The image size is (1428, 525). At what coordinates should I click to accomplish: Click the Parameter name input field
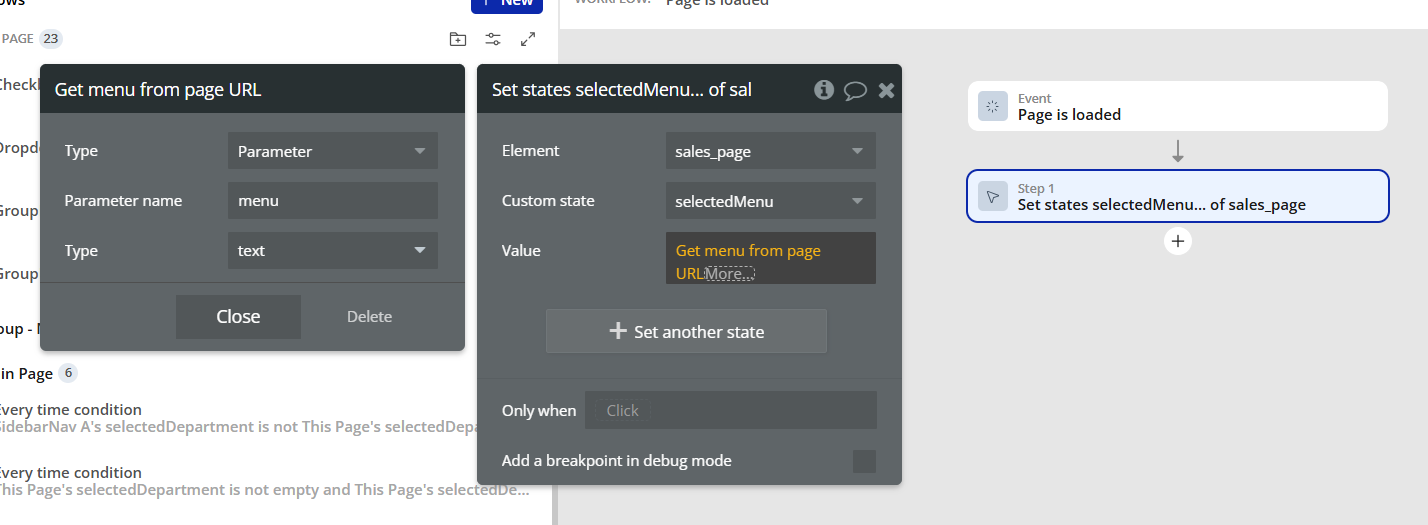(x=333, y=201)
